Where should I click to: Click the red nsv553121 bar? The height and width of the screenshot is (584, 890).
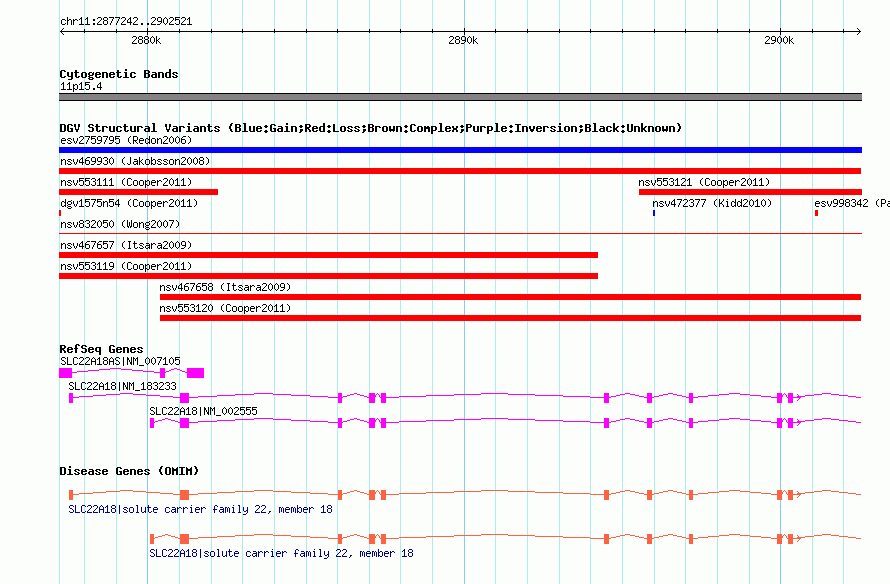click(750, 192)
